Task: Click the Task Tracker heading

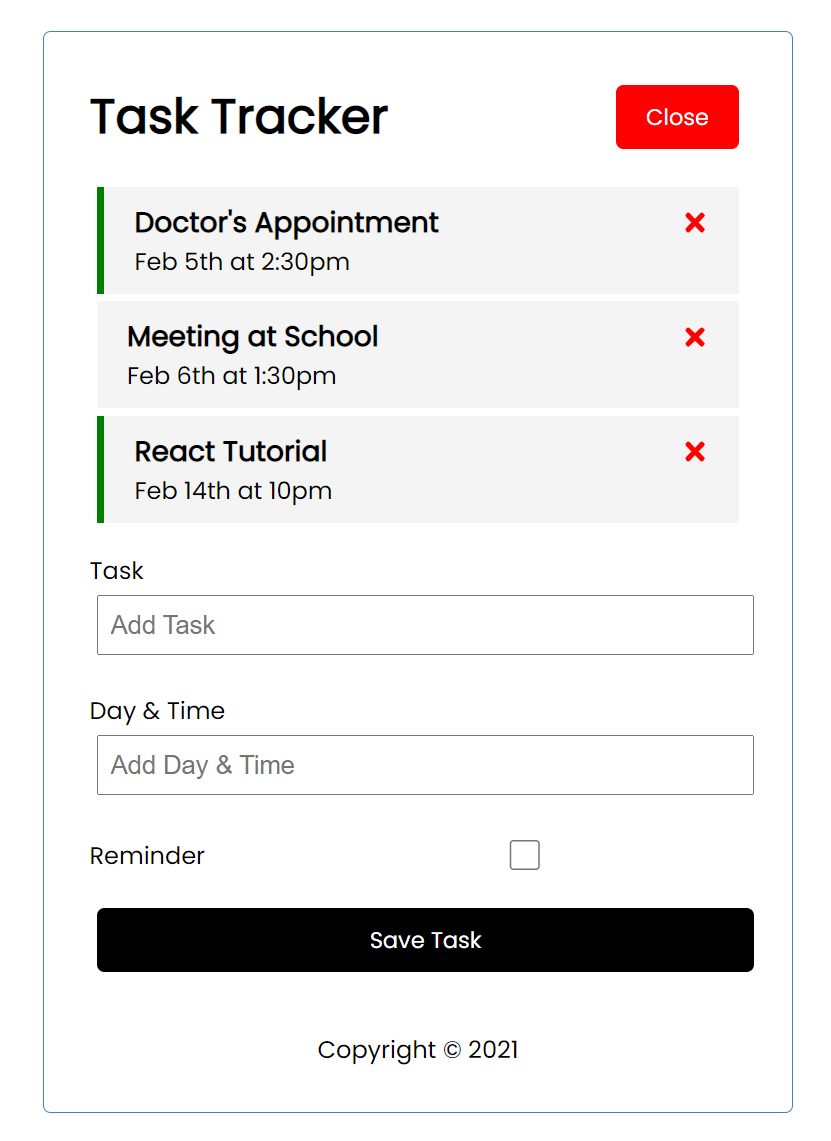Action: point(239,117)
